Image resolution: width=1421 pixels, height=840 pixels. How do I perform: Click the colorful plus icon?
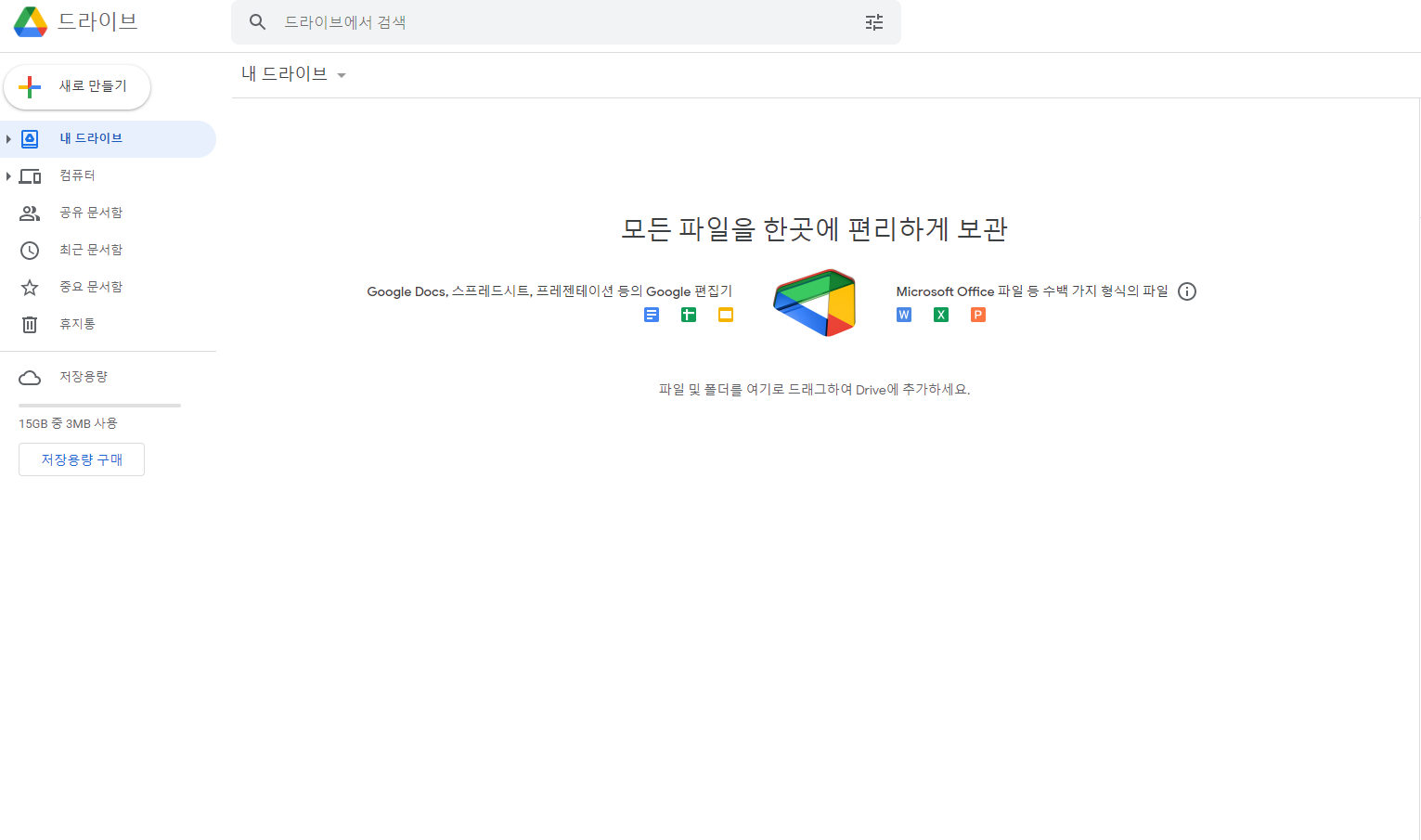point(30,87)
